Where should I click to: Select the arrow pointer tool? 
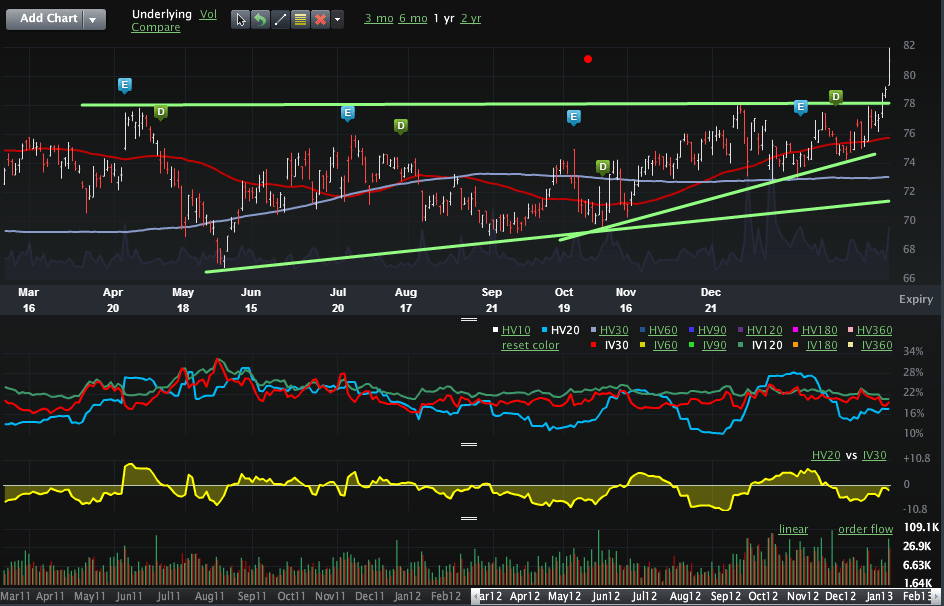click(x=241, y=20)
